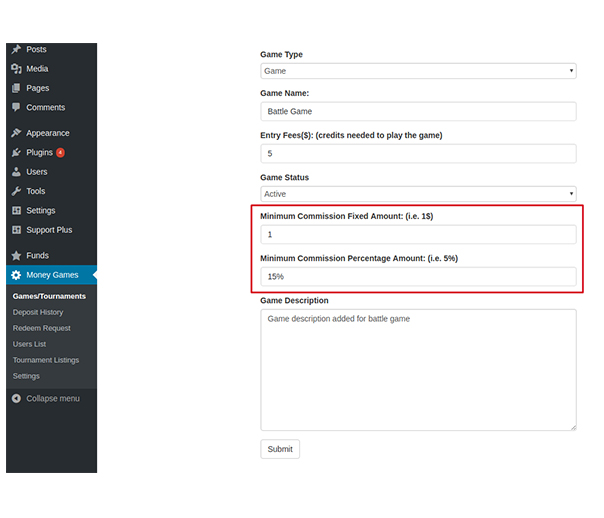The width and height of the screenshot is (604, 518).
Task: Open Deposit History submenu item
Action: coord(38,312)
